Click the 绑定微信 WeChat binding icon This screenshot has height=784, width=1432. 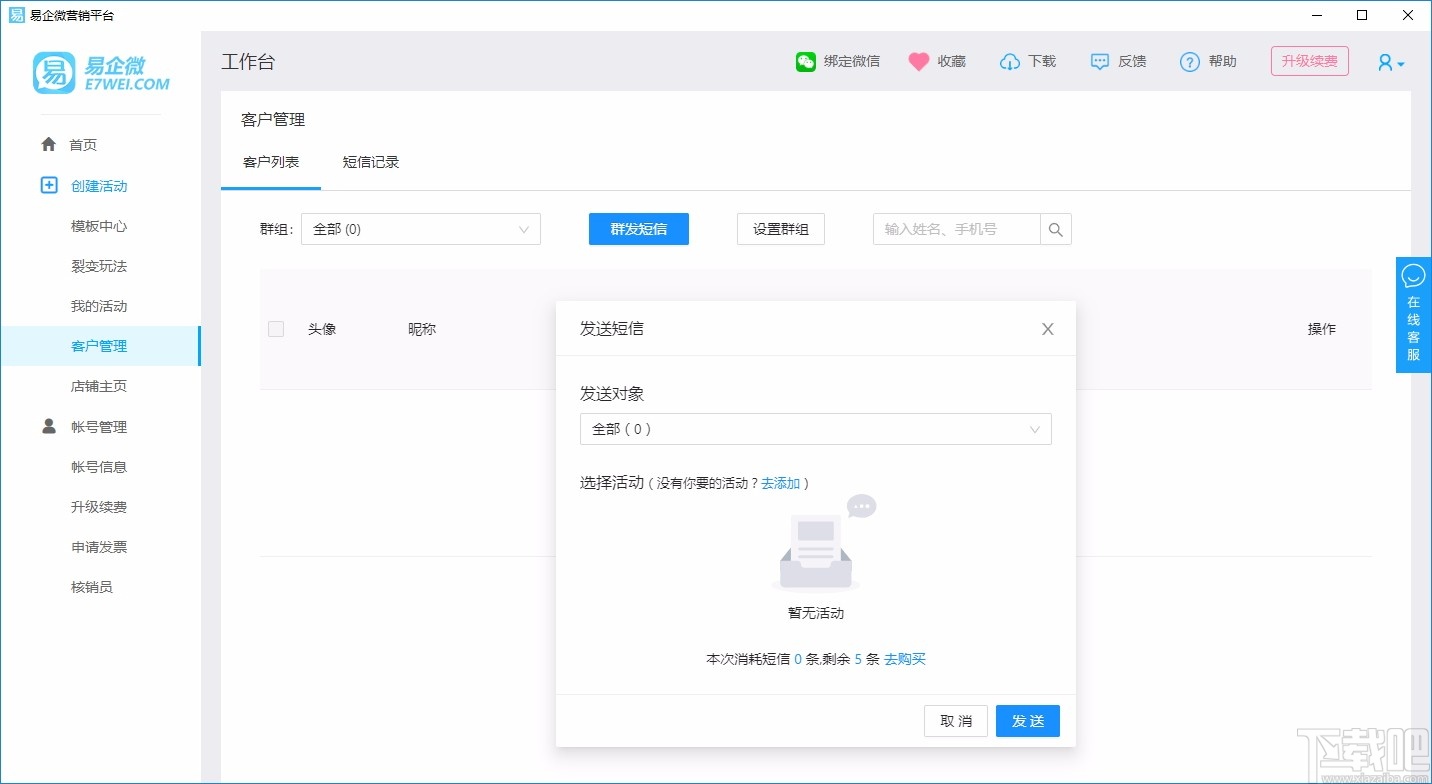coord(805,61)
